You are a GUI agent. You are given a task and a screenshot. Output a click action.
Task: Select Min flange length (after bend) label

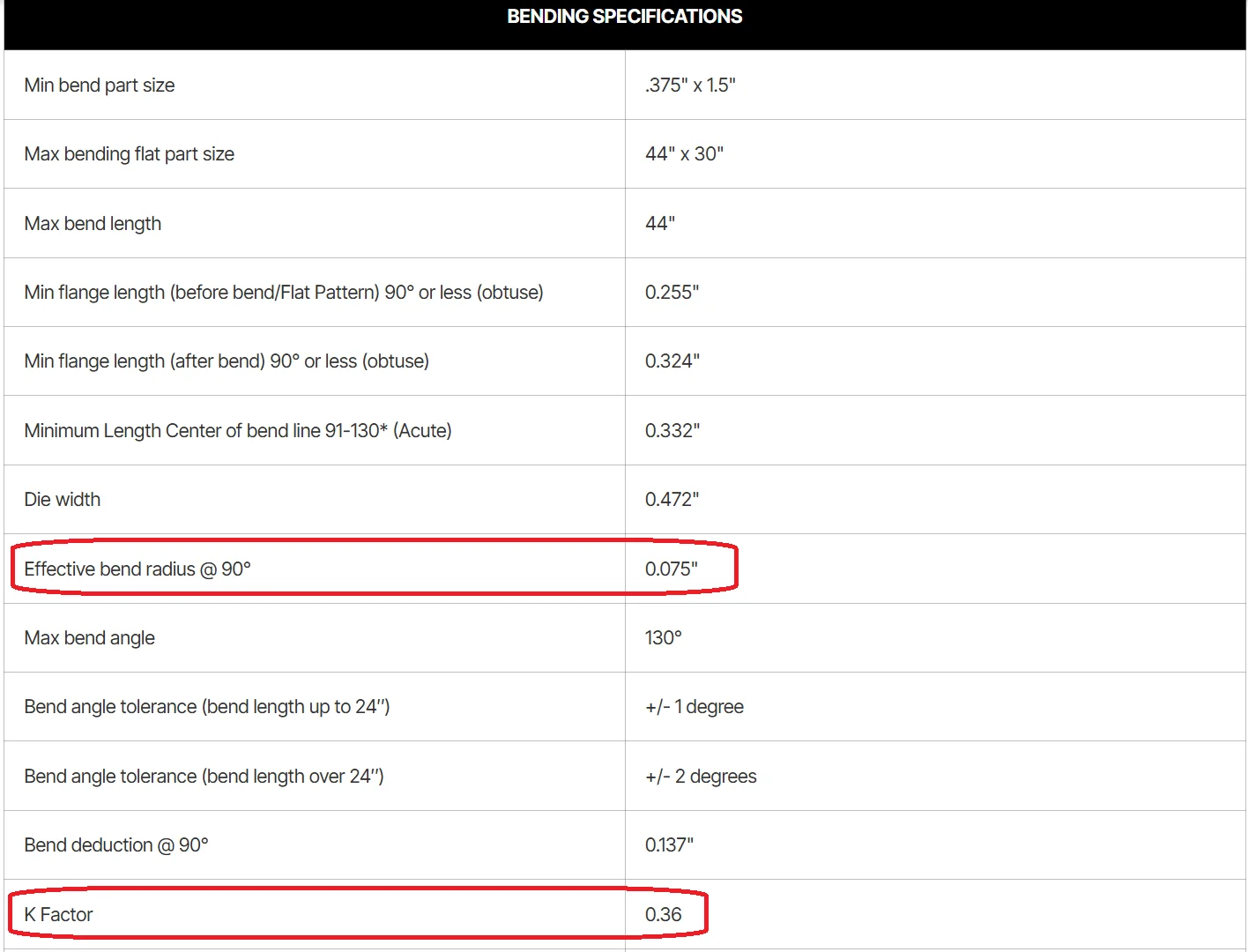(x=227, y=361)
